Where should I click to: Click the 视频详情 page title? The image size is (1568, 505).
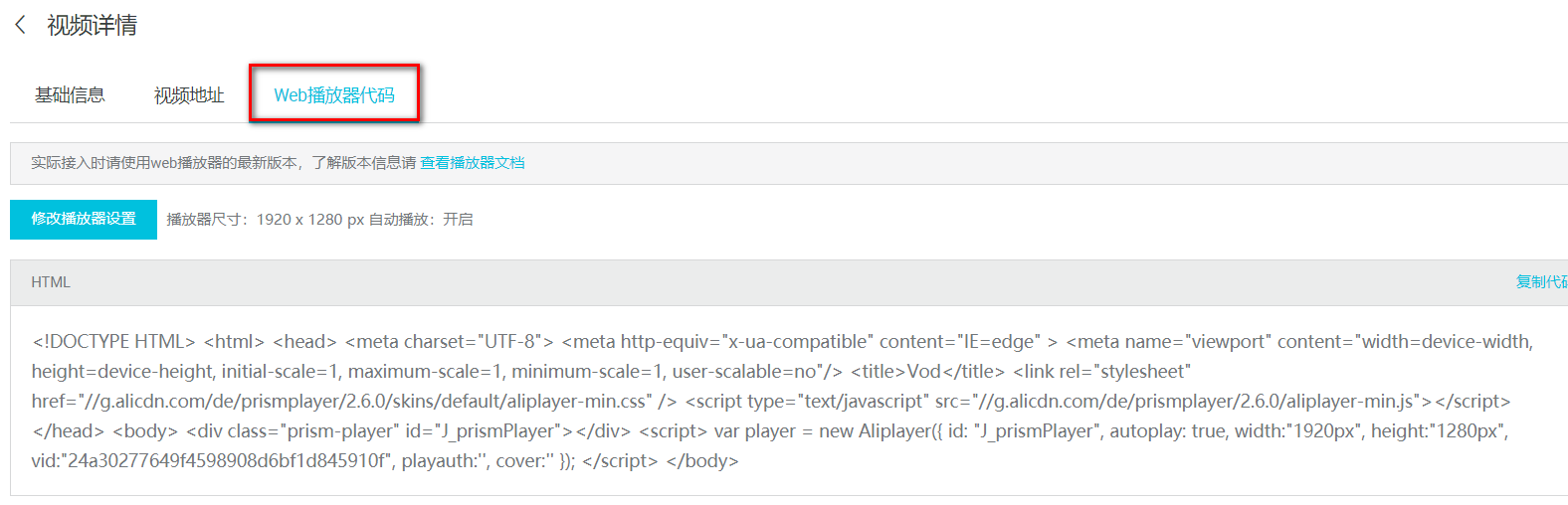92,25
